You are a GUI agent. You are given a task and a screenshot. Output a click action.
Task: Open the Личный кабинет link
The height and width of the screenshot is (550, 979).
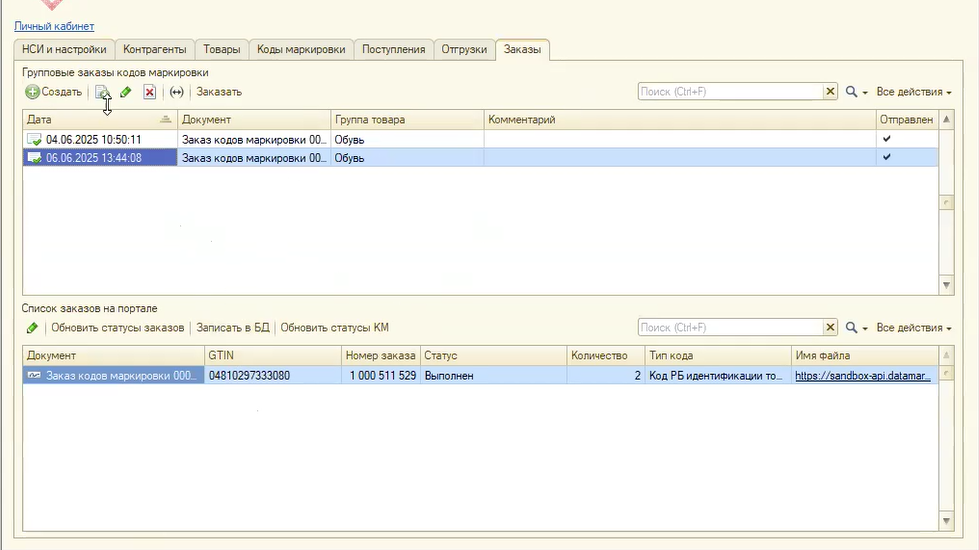click(x=54, y=26)
